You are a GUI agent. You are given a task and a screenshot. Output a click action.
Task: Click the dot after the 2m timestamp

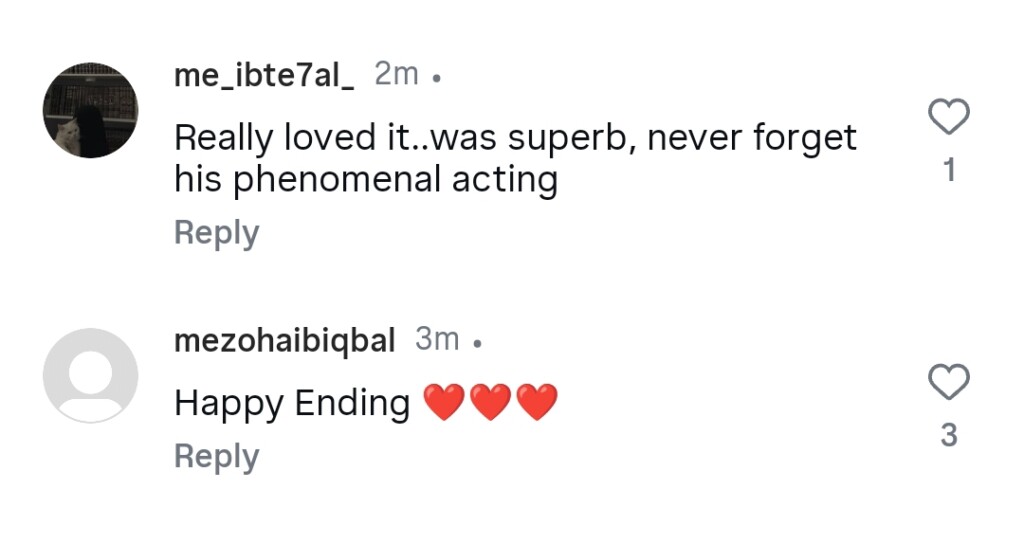point(436,78)
